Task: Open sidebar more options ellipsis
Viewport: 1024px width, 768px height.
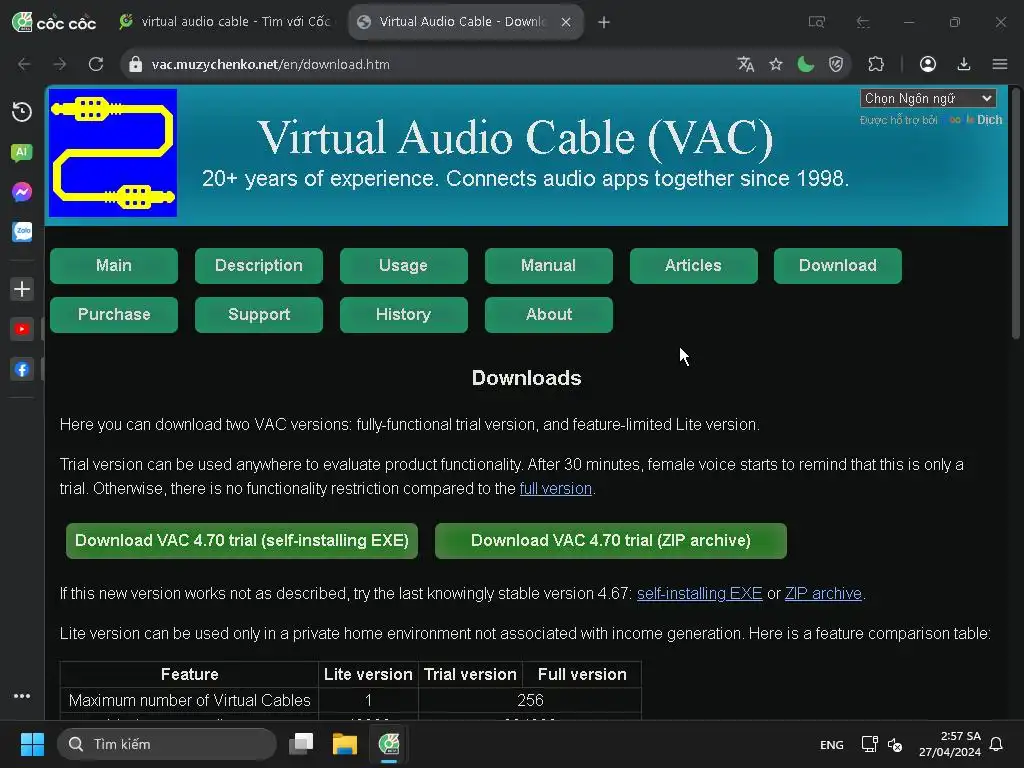Action: pyautogui.click(x=22, y=696)
